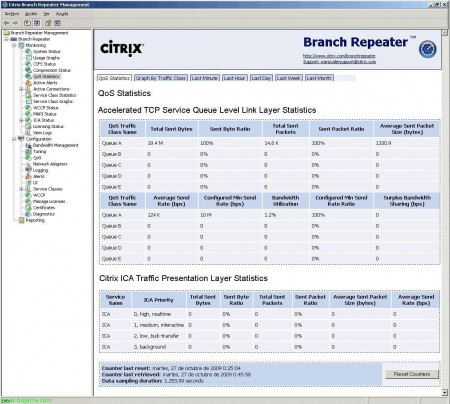
Task: Select the UI item under Configuration
Action: 35,183
